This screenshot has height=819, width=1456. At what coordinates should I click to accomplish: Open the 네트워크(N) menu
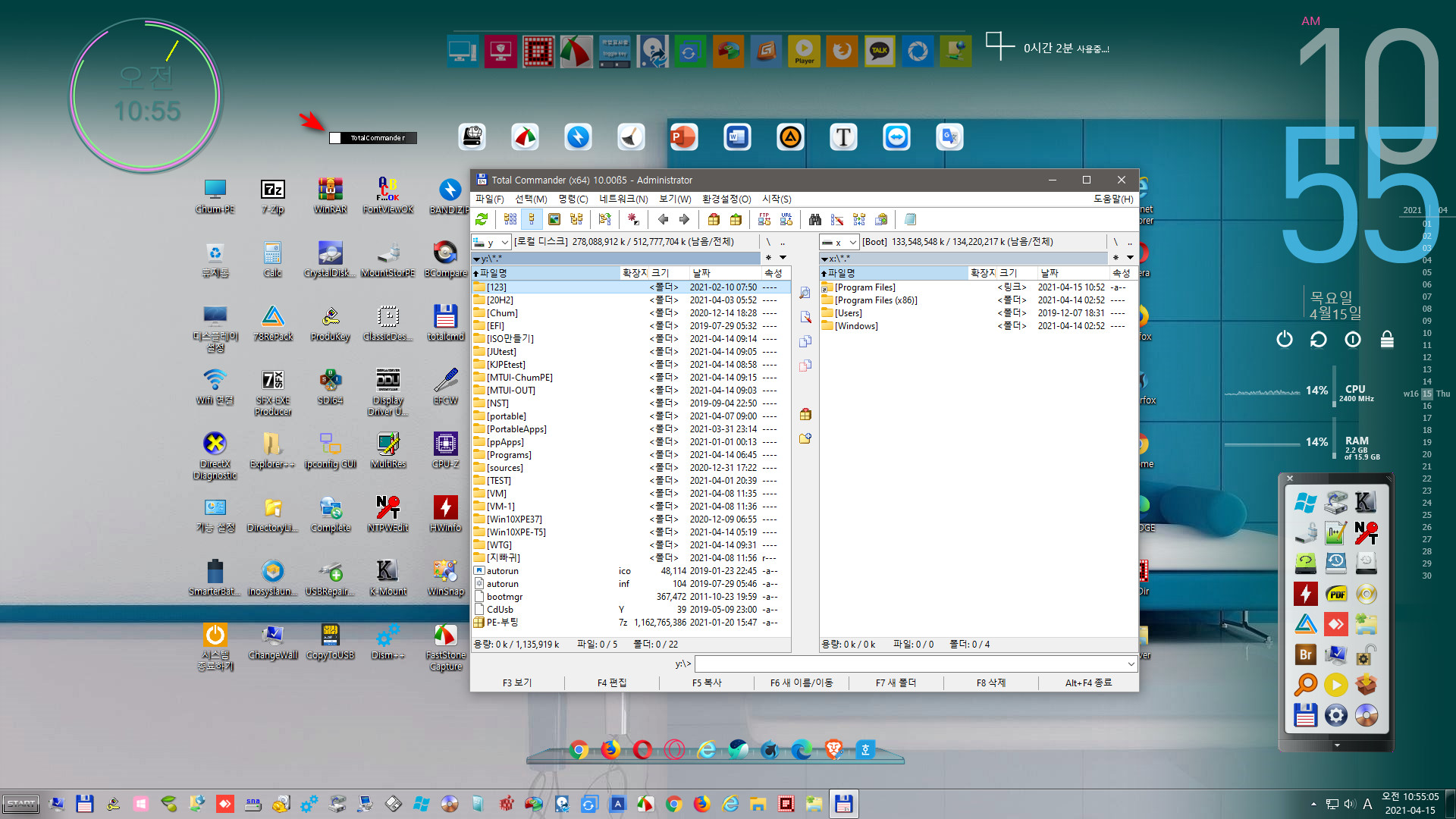coord(623,199)
